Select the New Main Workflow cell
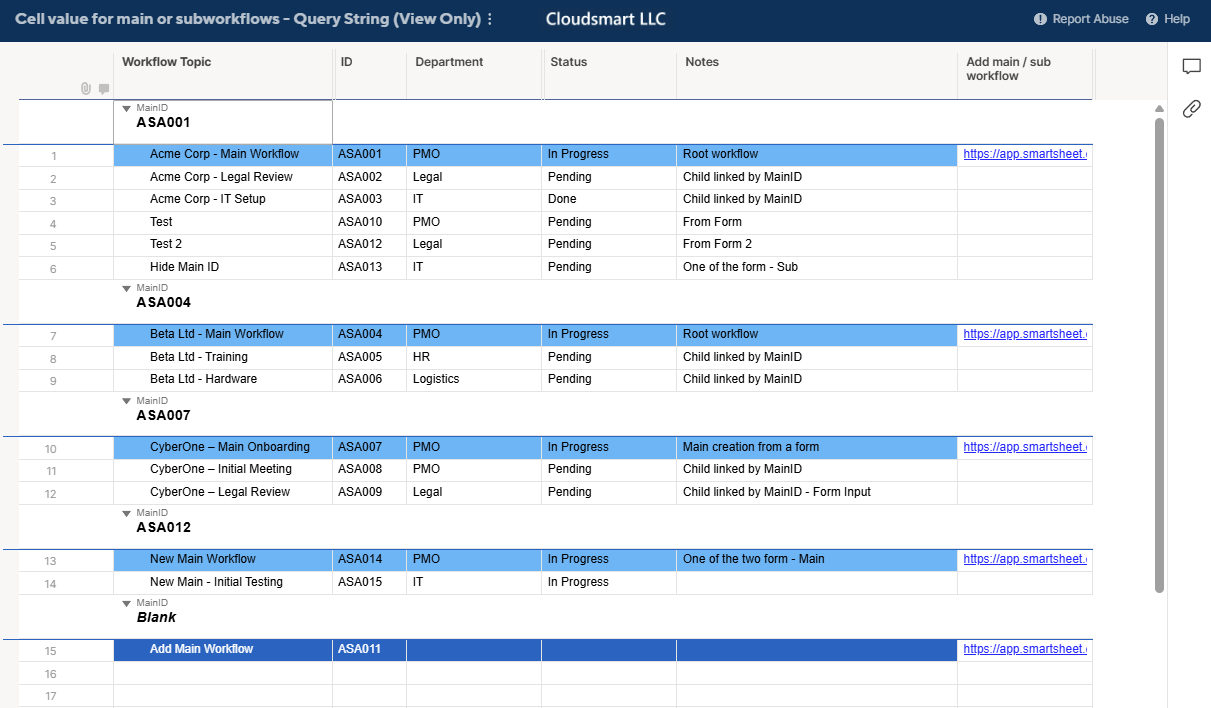The height and width of the screenshot is (708, 1211). pos(223,559)
